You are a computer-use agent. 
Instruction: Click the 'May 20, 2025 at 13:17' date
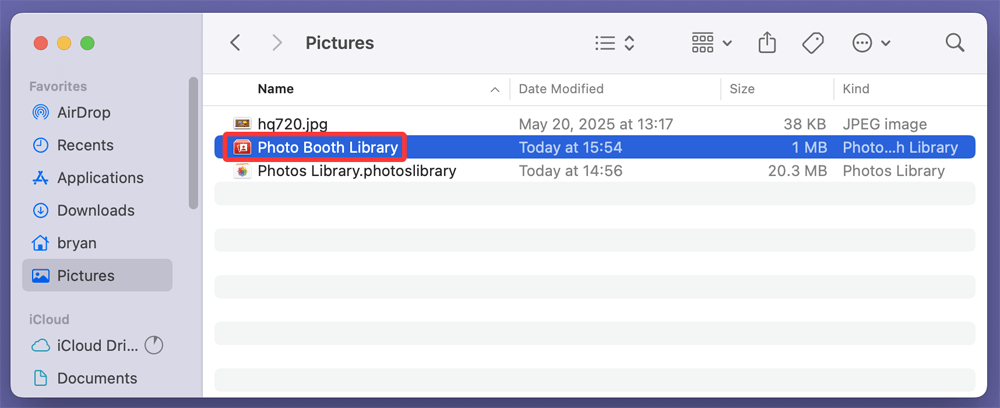tap(596, 124)
